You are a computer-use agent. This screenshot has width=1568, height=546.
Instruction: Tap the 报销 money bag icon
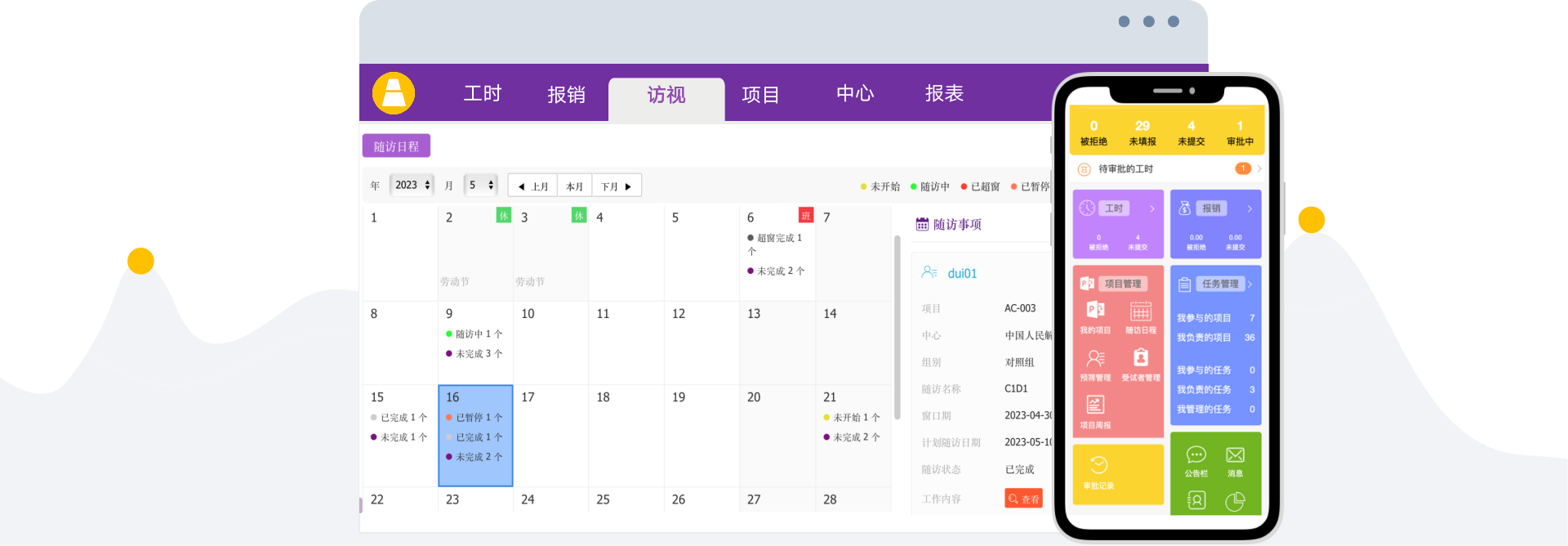click(x=1184, y=208)
